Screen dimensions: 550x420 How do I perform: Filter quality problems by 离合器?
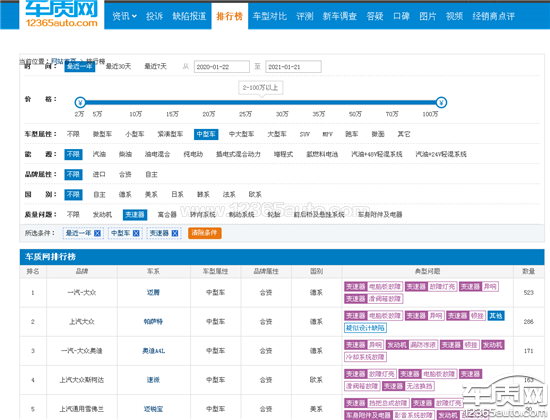(167, 214)
